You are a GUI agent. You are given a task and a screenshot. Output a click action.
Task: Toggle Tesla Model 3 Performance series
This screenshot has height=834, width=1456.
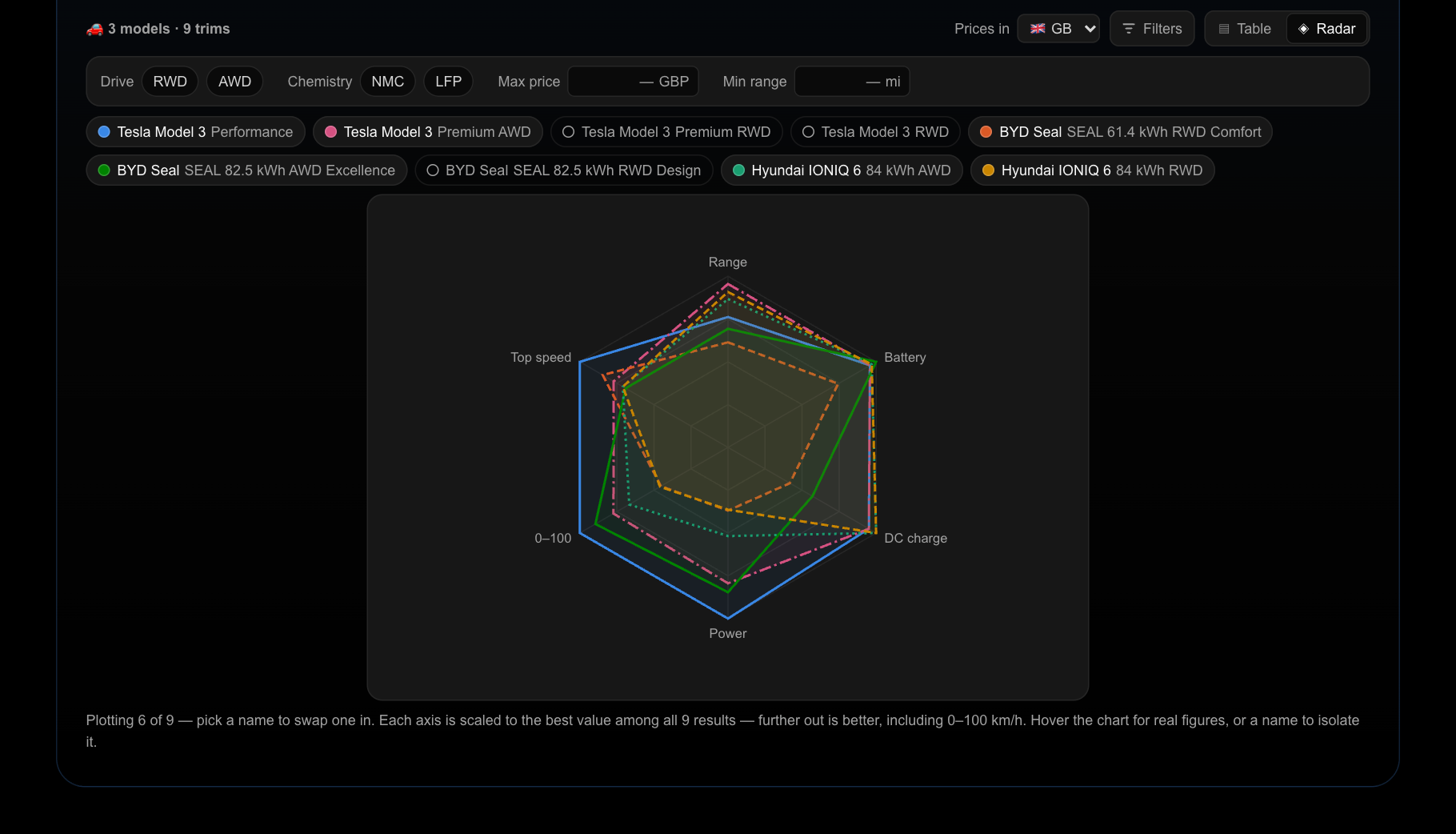[196, 132]
